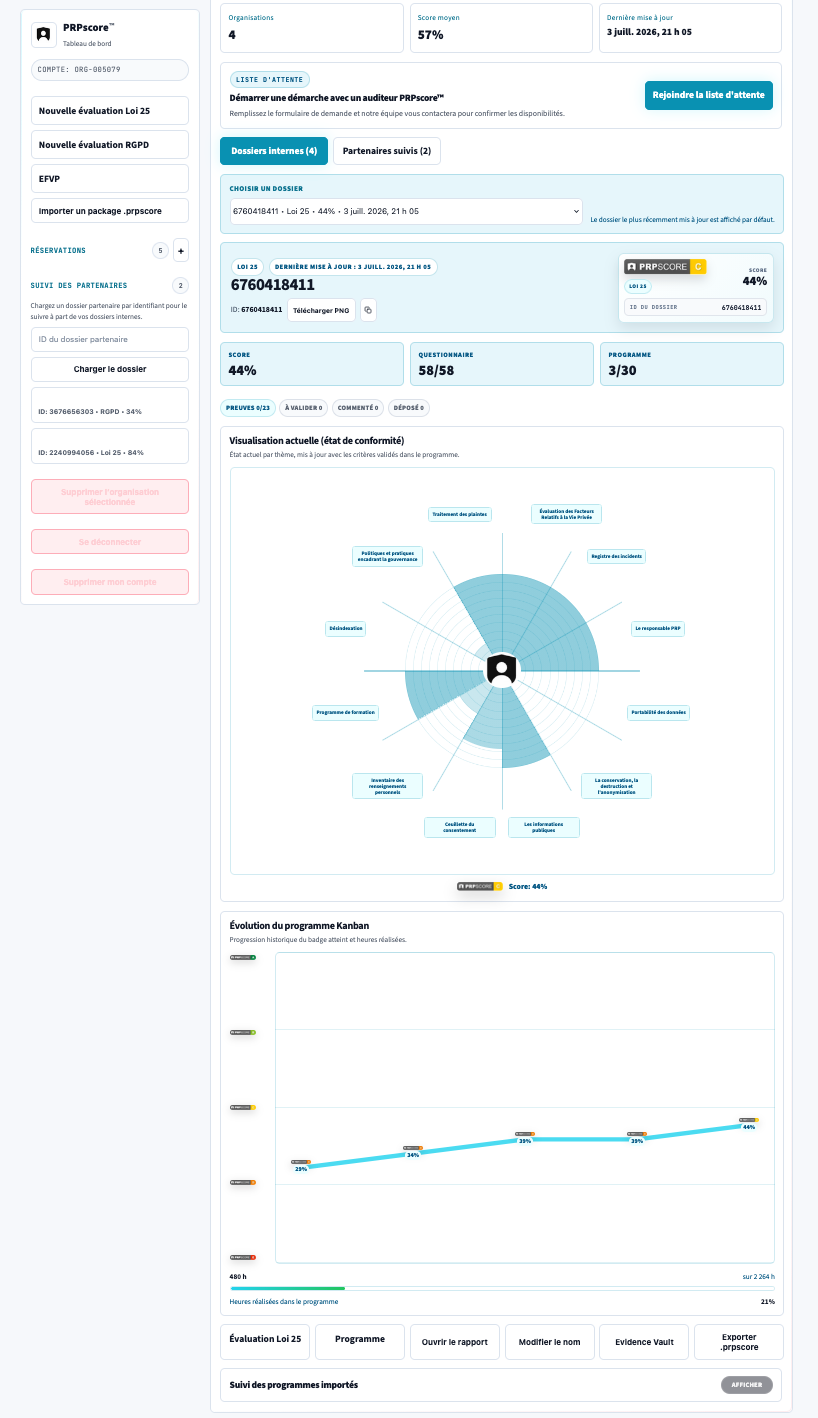Click 'Traitement des plaintes' radar label
This screenshot has height=1418, width=818.
coord(460,514)
